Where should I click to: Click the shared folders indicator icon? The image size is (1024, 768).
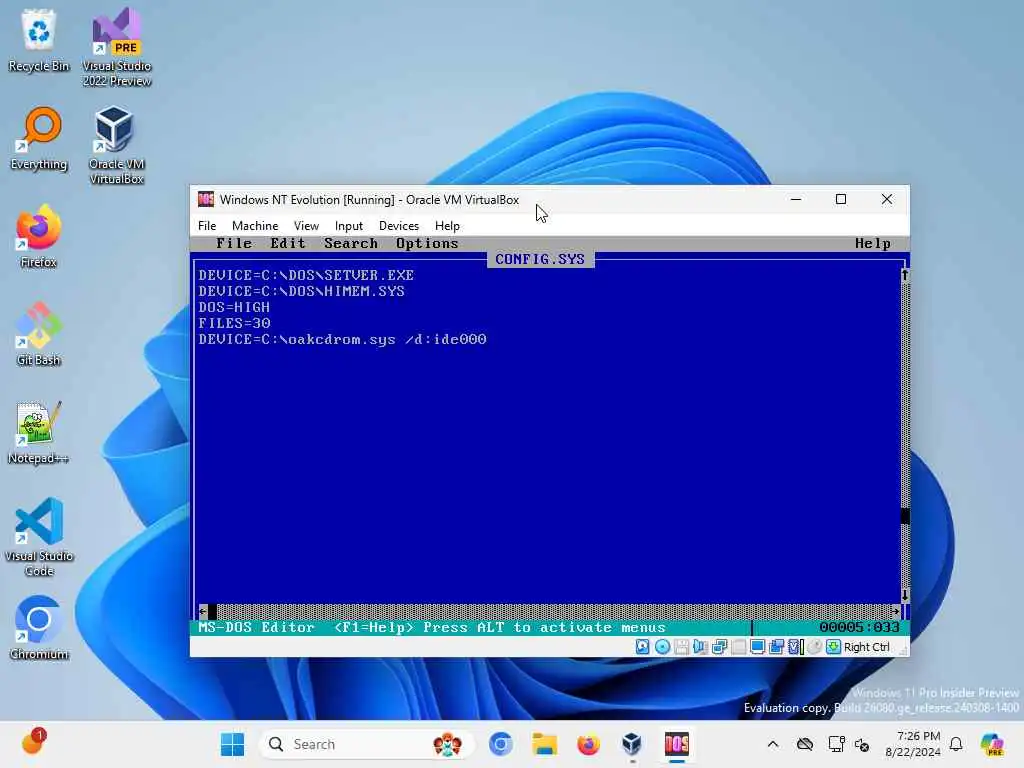[776, 647]
